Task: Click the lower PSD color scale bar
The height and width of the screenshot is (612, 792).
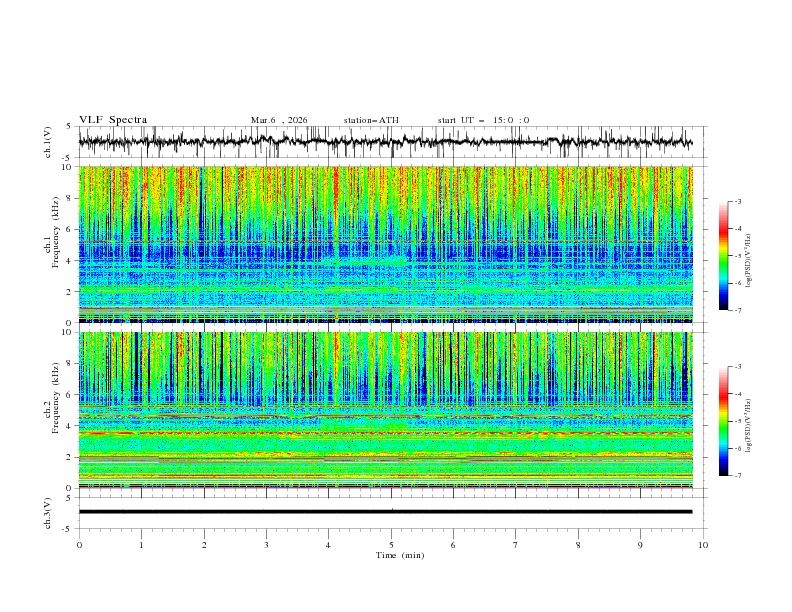Action: coord(723,421)
